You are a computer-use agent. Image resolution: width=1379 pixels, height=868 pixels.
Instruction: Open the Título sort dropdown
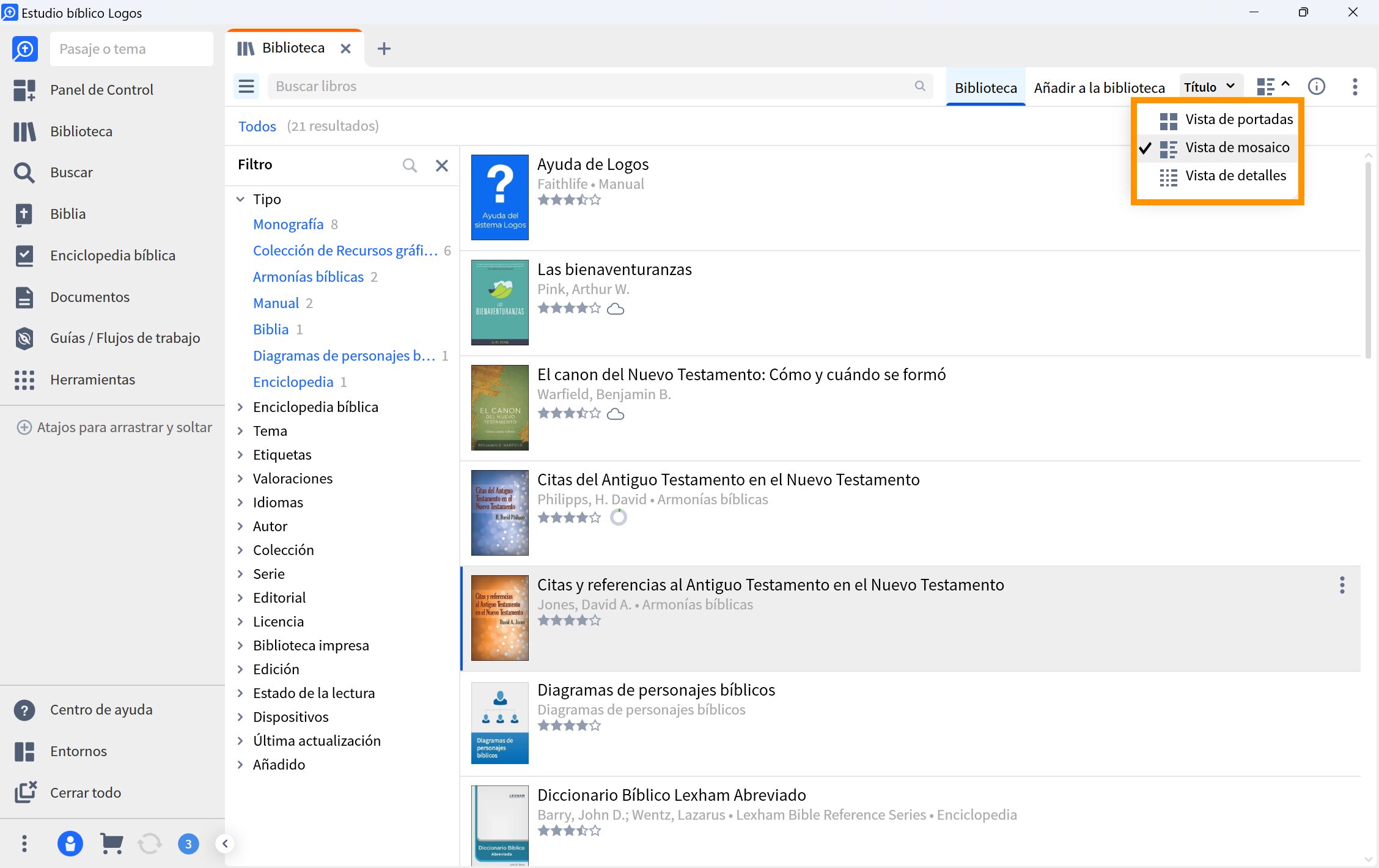tap(1210, 87)
